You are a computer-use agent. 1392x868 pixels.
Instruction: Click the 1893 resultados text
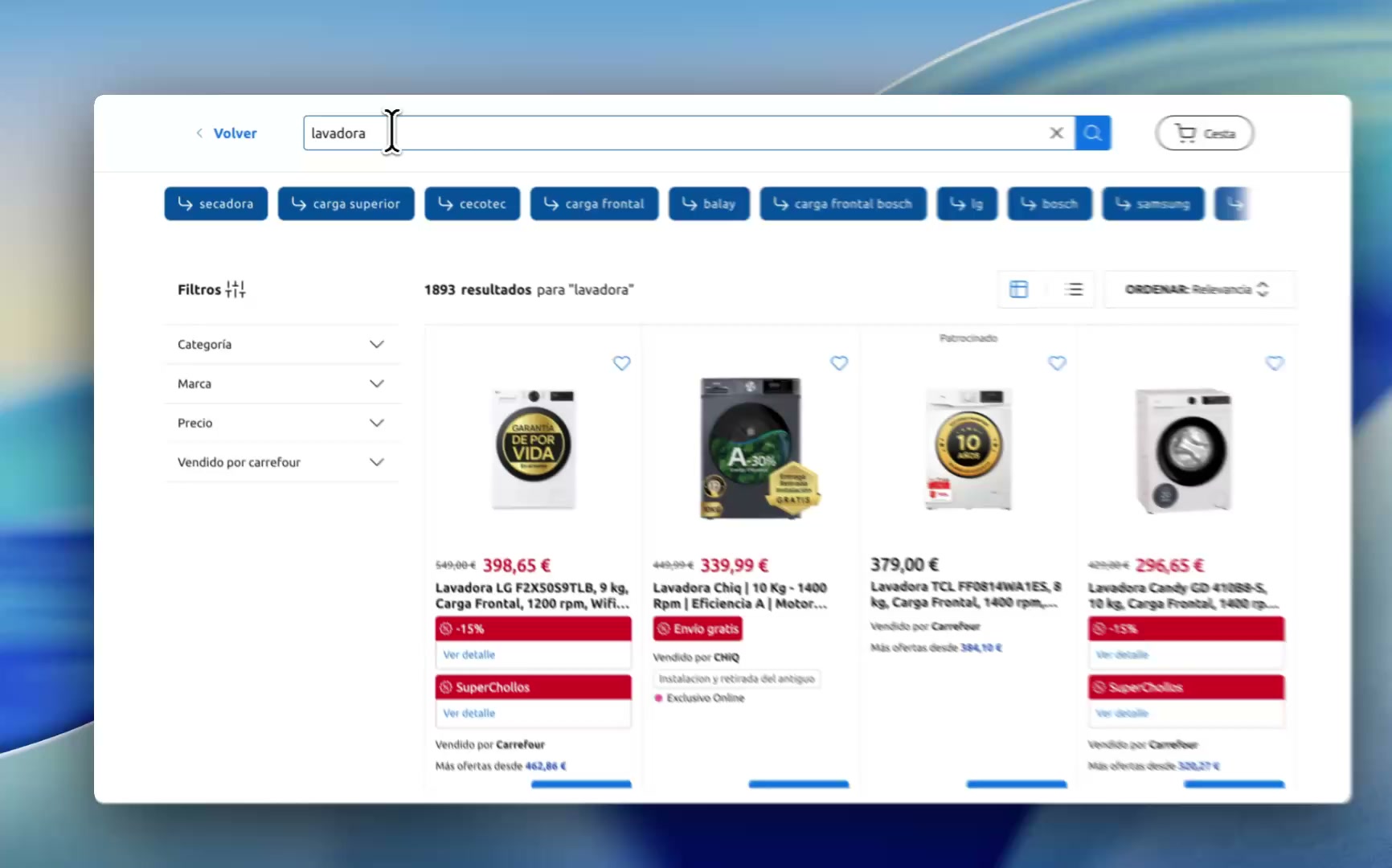(477, 289)
